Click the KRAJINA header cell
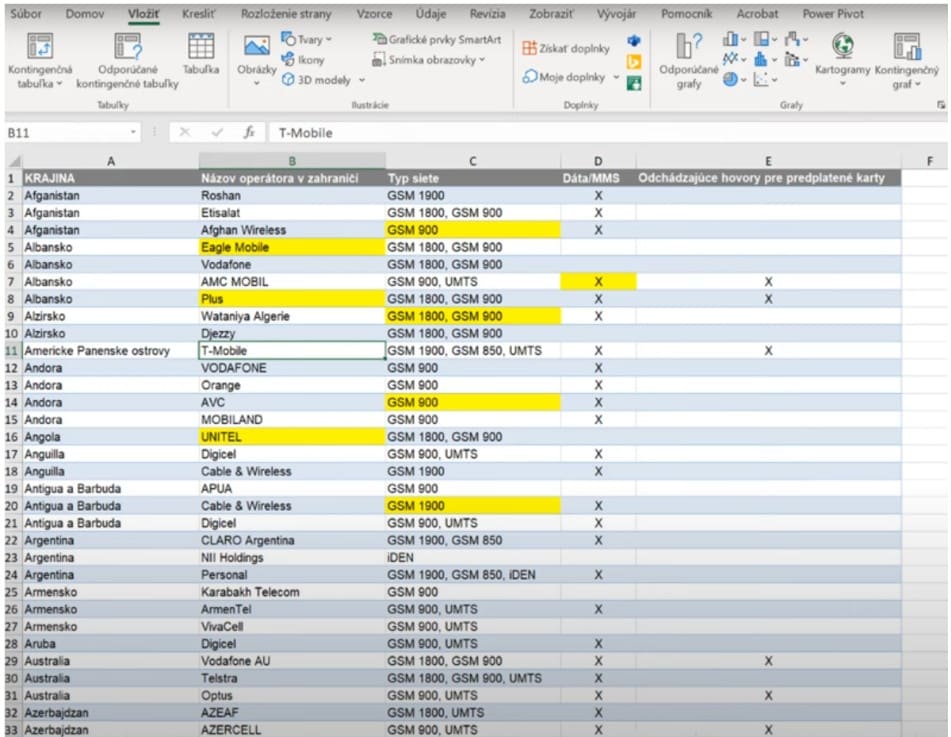 110,178
